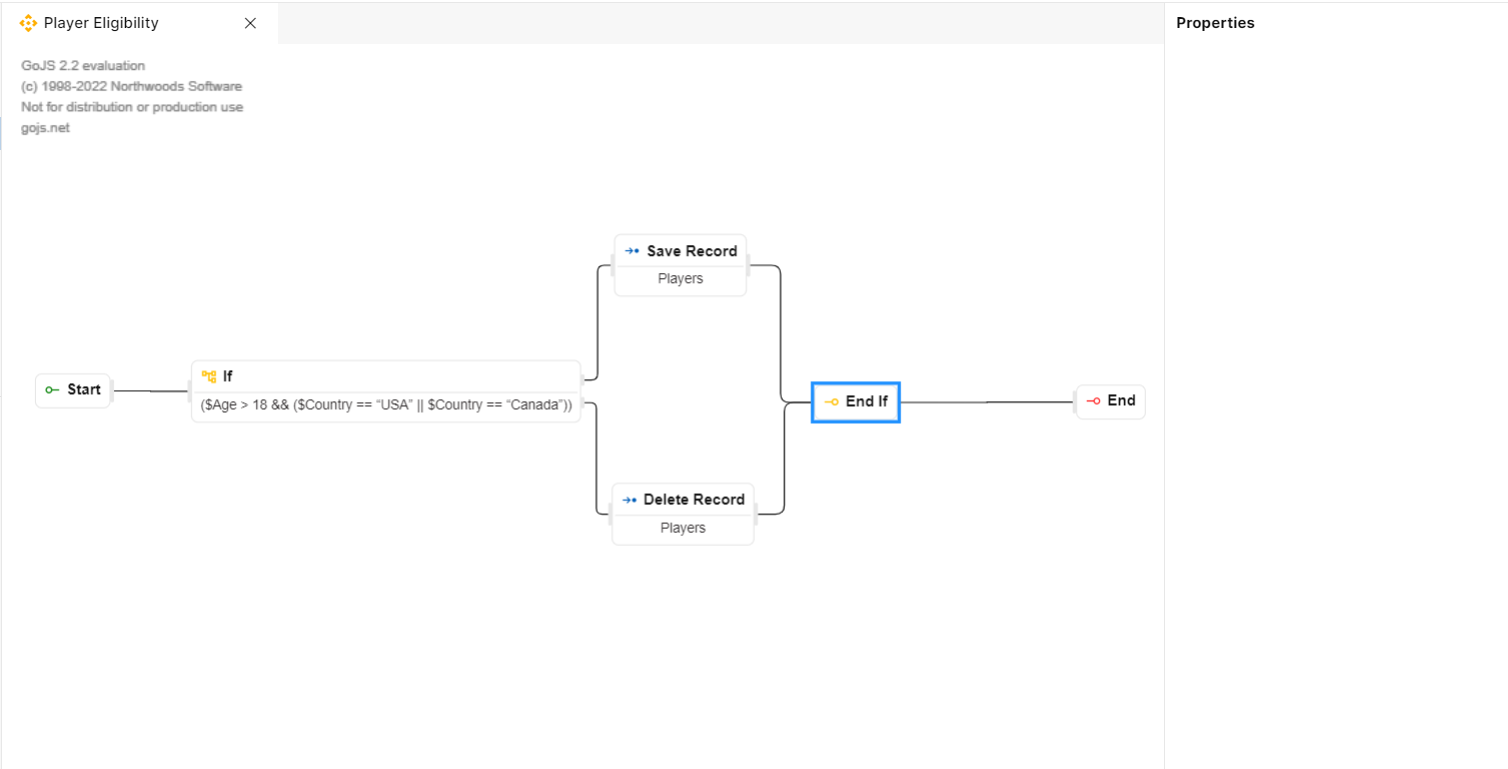
Task: Click the gojs.net watermark text
Action: pos(46,128)
